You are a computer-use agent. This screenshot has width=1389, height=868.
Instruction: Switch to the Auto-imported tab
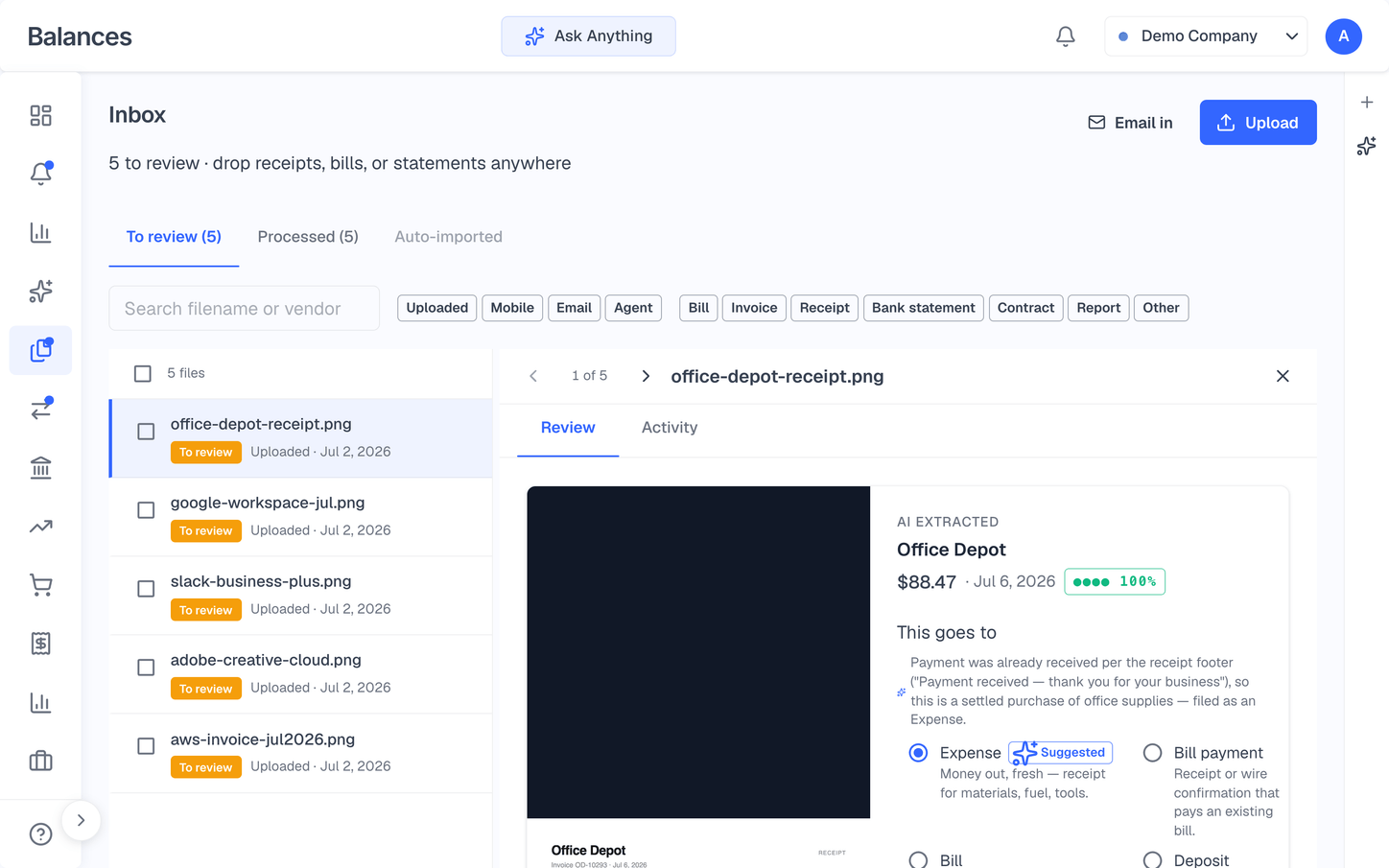pyautogui.click(x=448, y=237)
